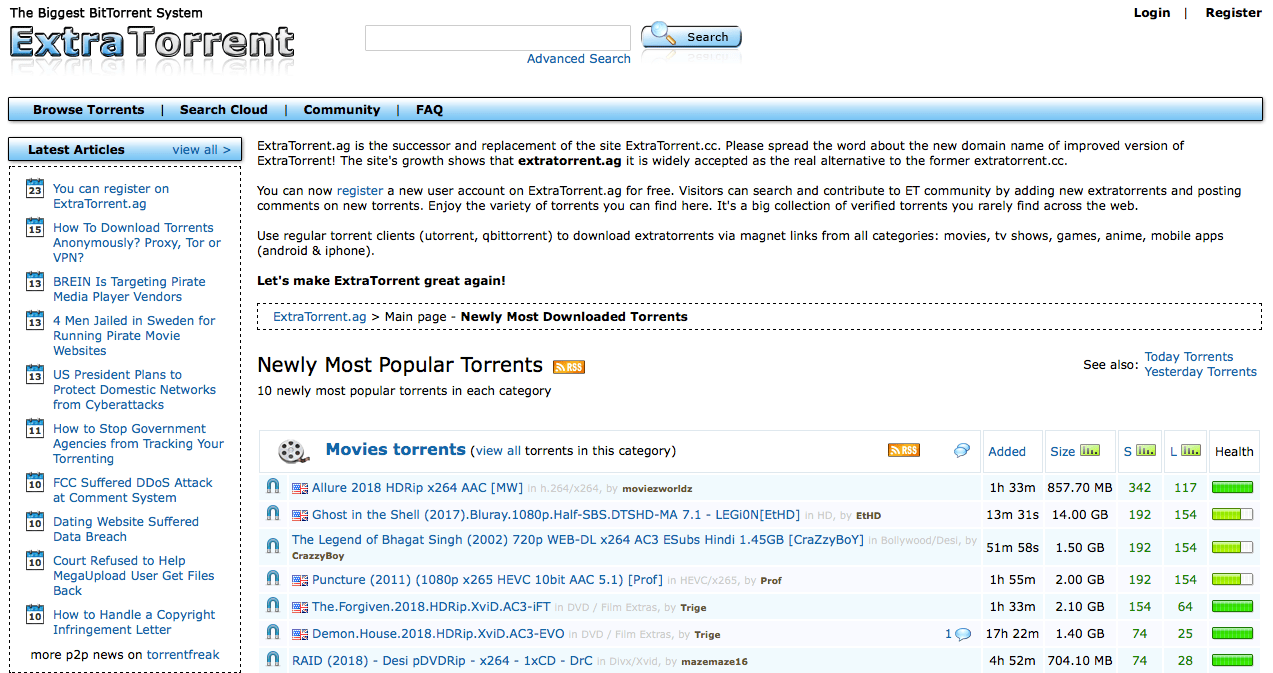This screenshot has height=673, width=1273.
Task: Click ExtraTorrent.ag breadcrumb link
Action: tap(320, 317)
